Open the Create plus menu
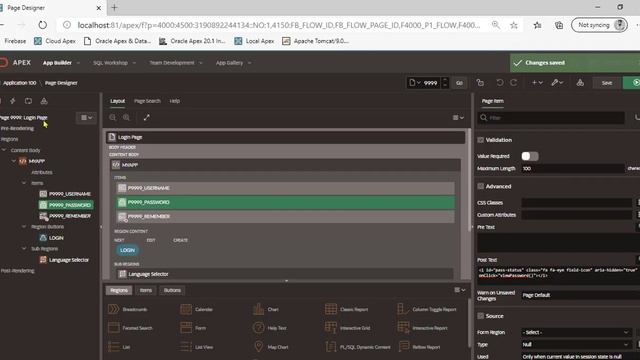 click(x=537, y=83)
